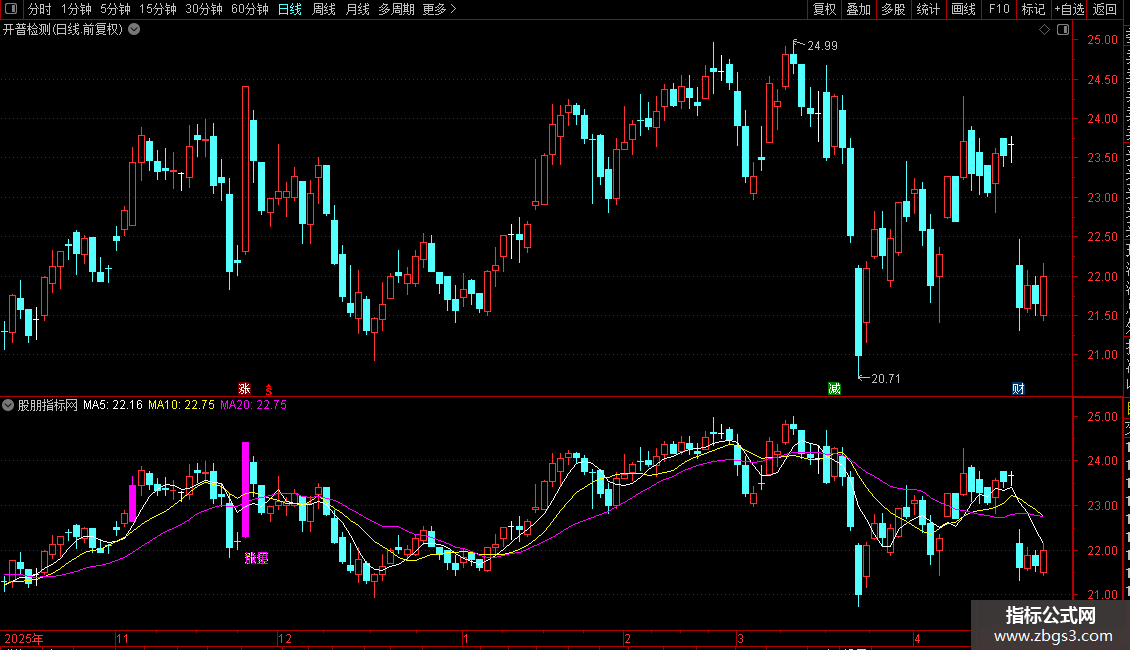Click the 25.00 main chart price label

(1103, 40)
